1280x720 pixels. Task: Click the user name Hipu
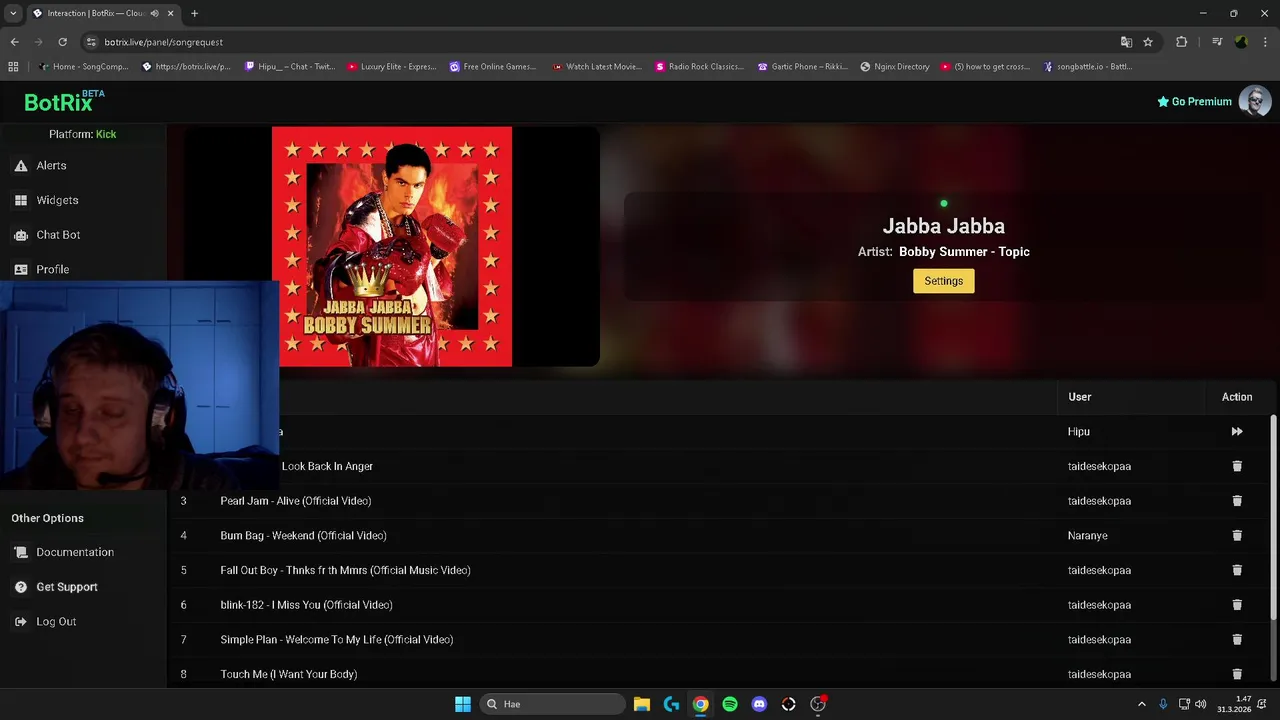pyautogui.click(x=1079, y=432)
